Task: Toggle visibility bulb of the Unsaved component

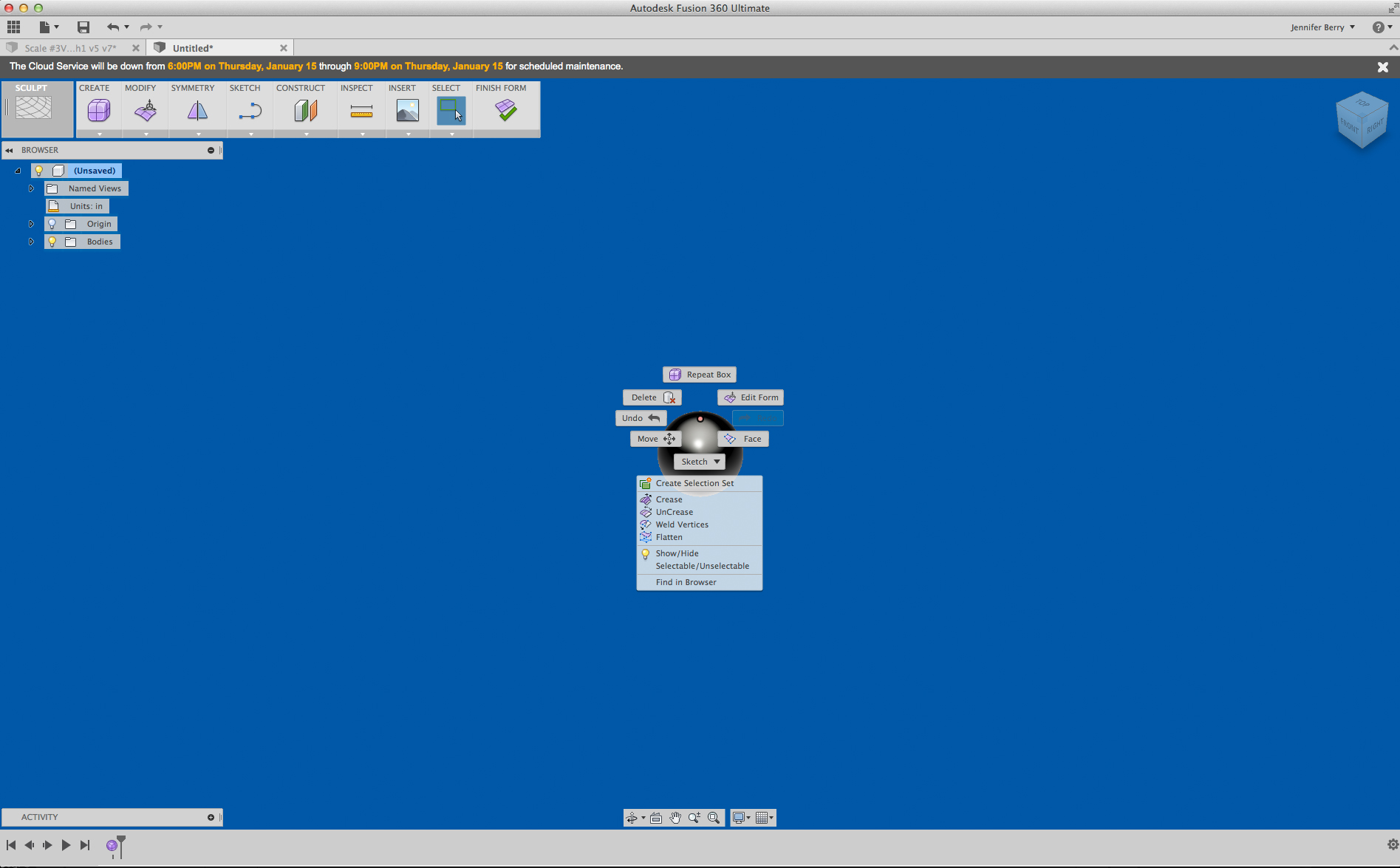Action: 39,171
